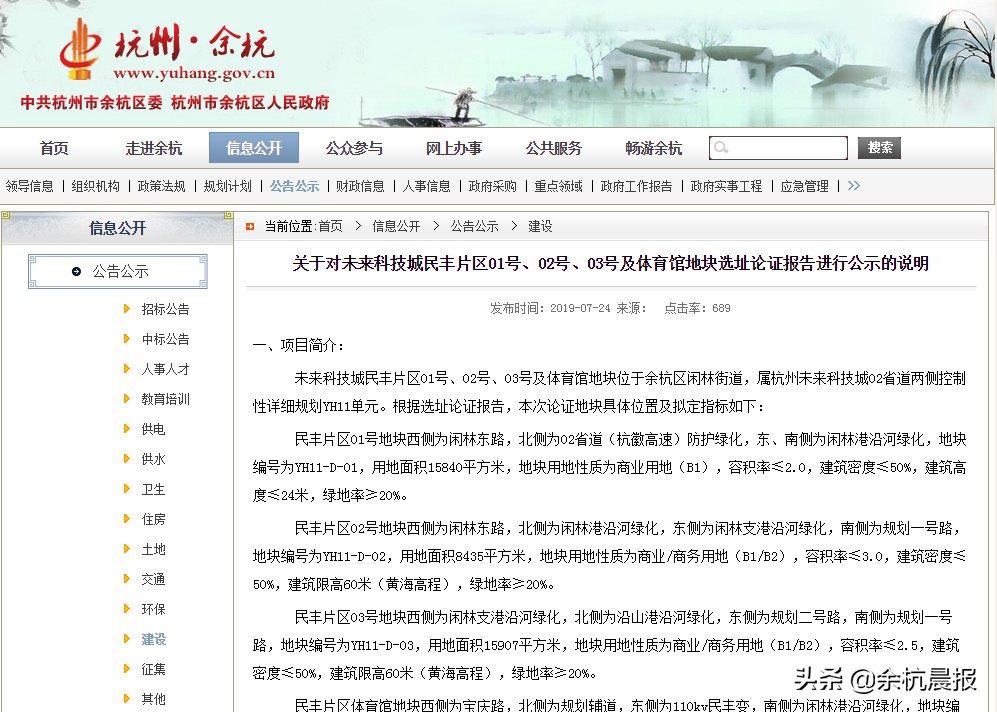Open the 公众参与 section
The image size is (997, 712).
tap(354, 147)
